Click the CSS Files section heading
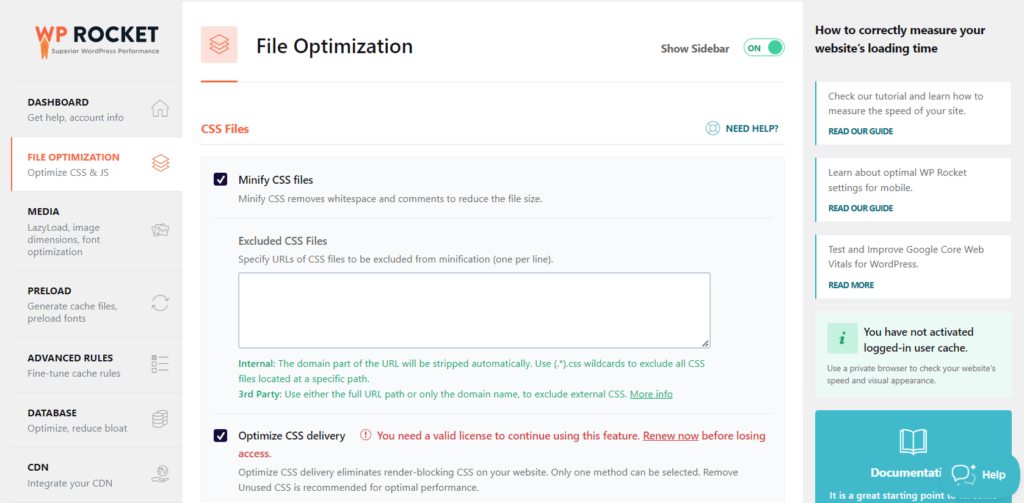The width and height of the screenshot is (1024, 503). (x=225, y=129)
